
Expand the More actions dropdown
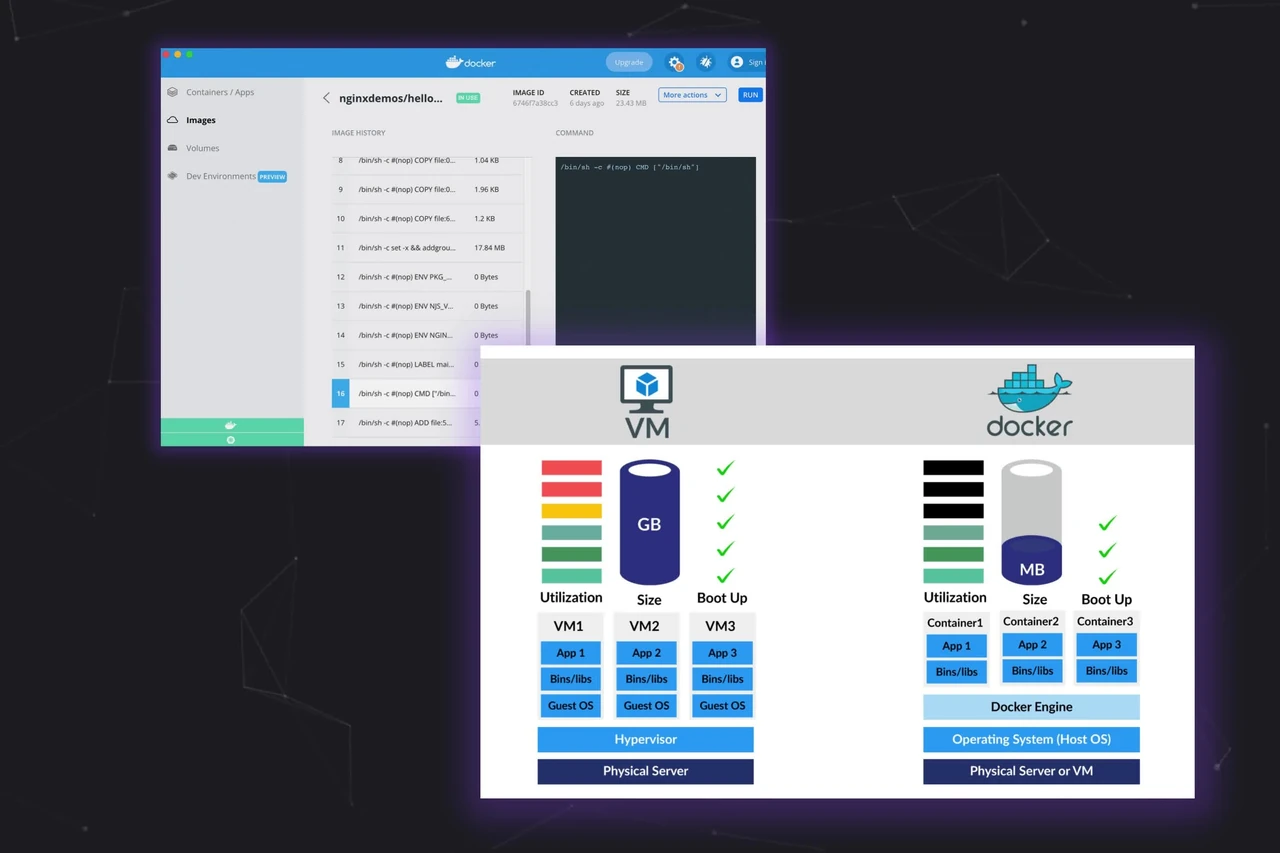[692, 95]
